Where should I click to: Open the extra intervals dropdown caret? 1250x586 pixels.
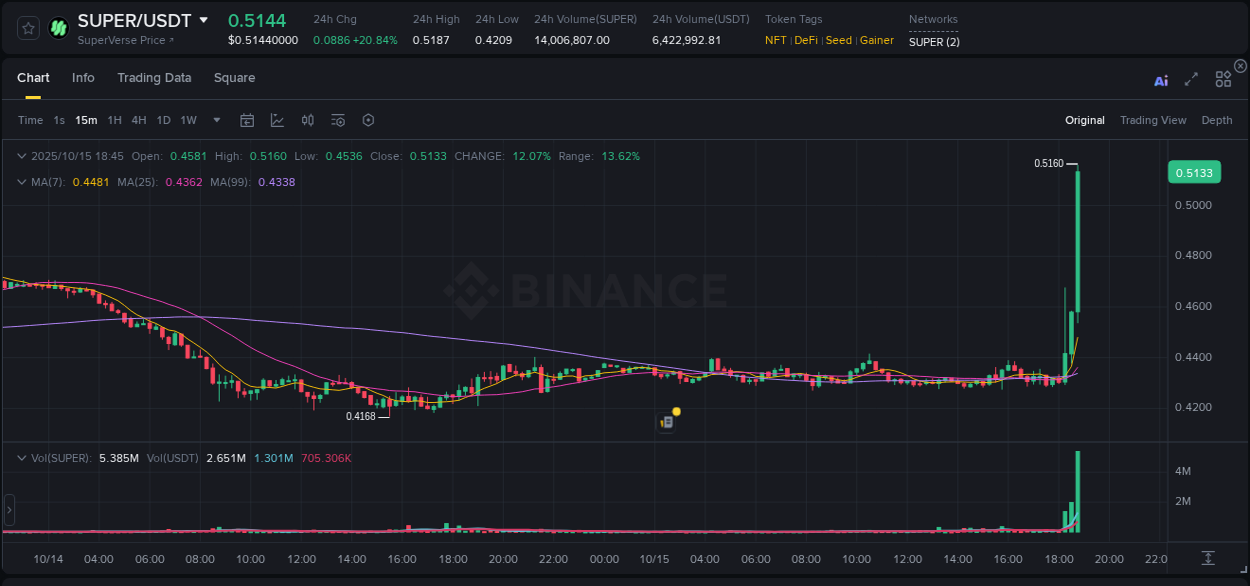pos(215,120)
